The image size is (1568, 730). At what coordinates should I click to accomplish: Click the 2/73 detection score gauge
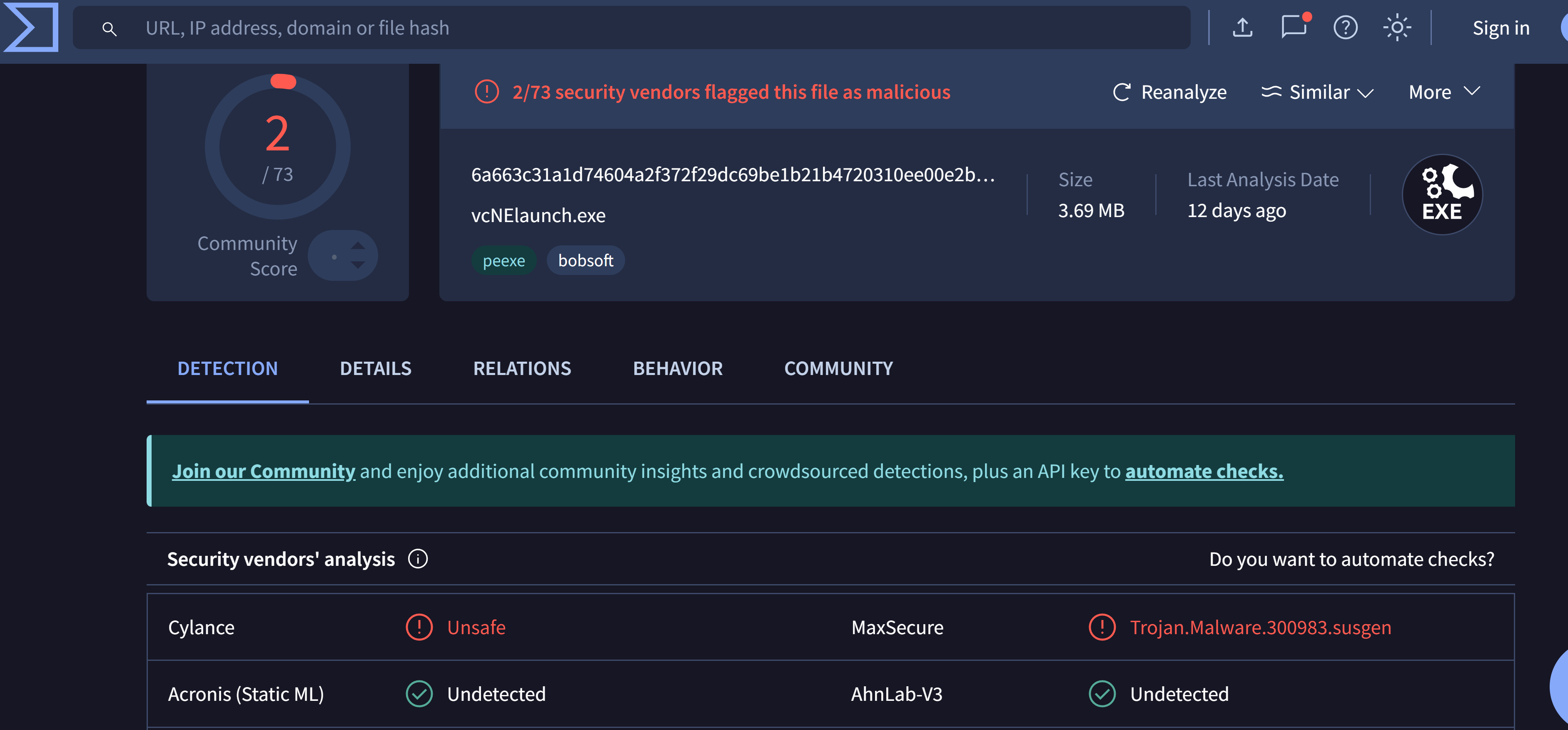click(x=277, y=147)
